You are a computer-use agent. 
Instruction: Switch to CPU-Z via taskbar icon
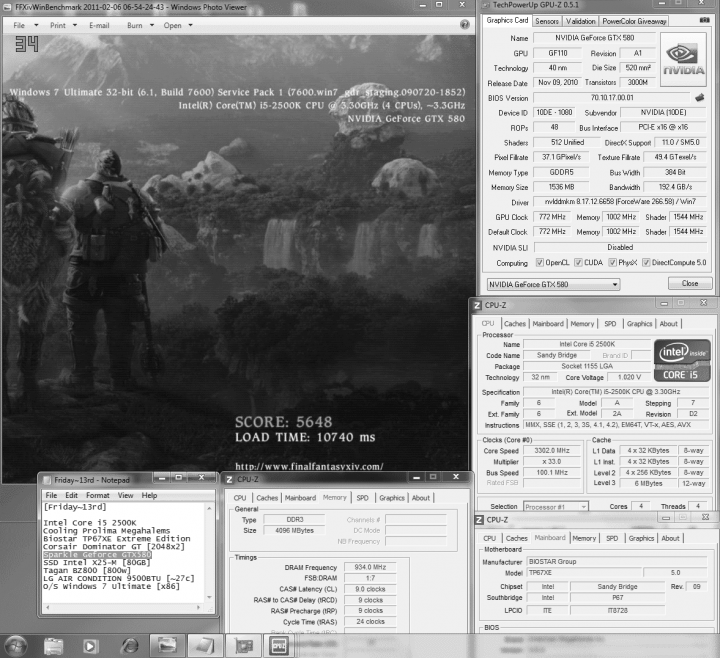click(279, 646)
